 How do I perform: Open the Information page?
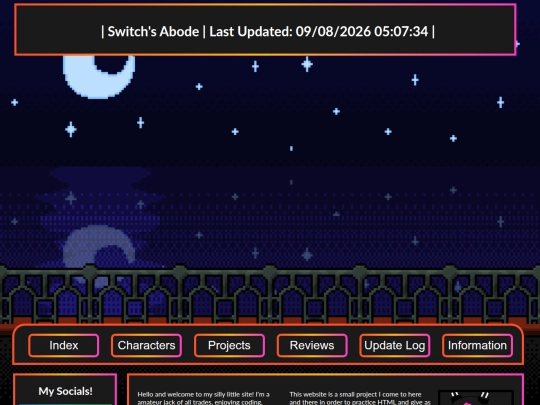477,345
